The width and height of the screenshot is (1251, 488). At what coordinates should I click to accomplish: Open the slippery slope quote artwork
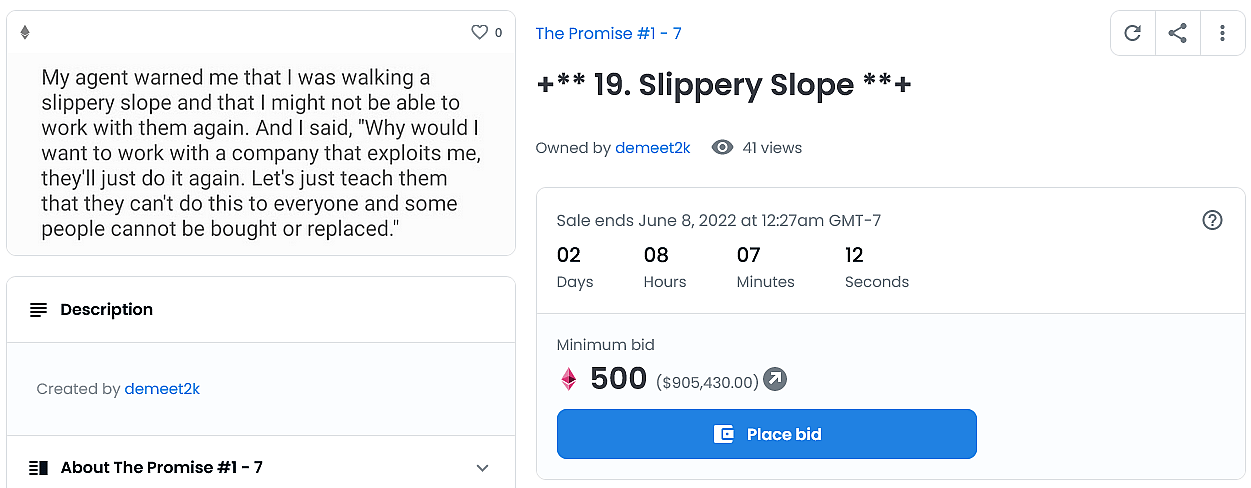point(260,153)
